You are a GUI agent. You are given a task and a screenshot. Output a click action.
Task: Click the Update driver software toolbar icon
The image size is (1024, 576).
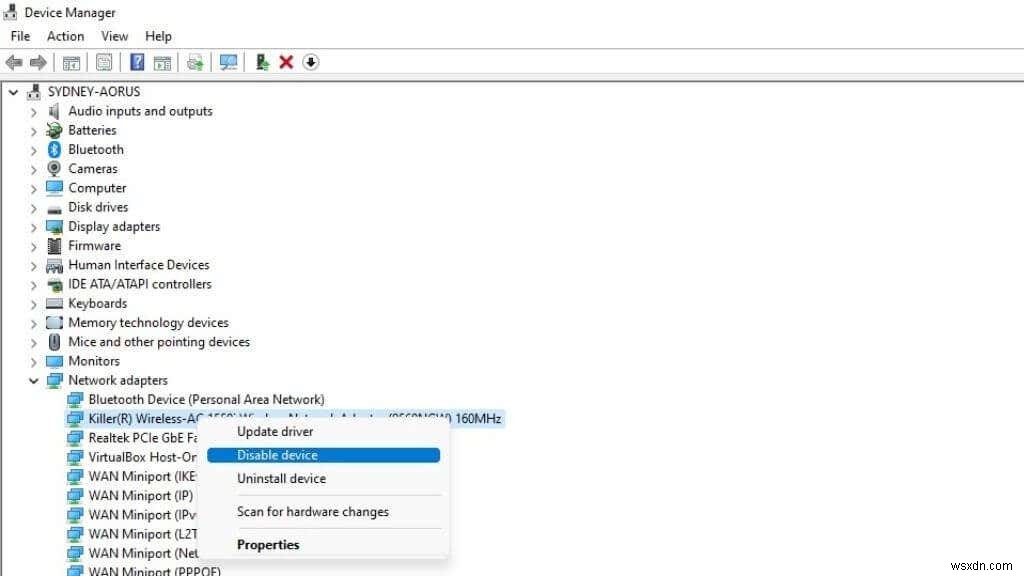[x=262, y=62]
